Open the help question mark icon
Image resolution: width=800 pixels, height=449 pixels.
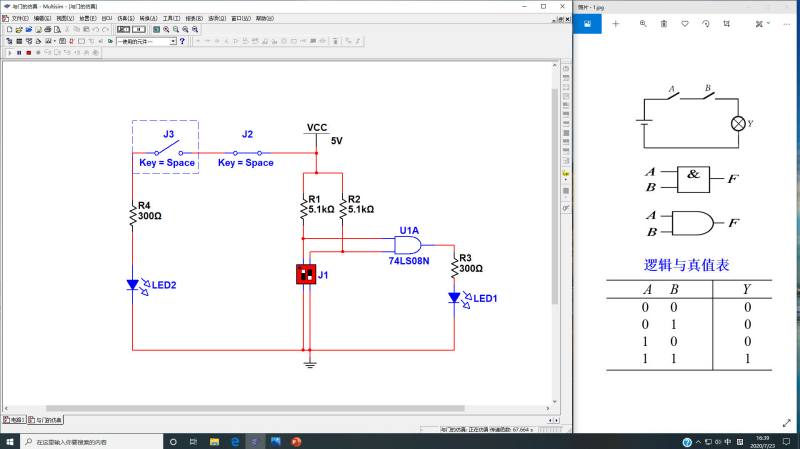tap(182, 41)
